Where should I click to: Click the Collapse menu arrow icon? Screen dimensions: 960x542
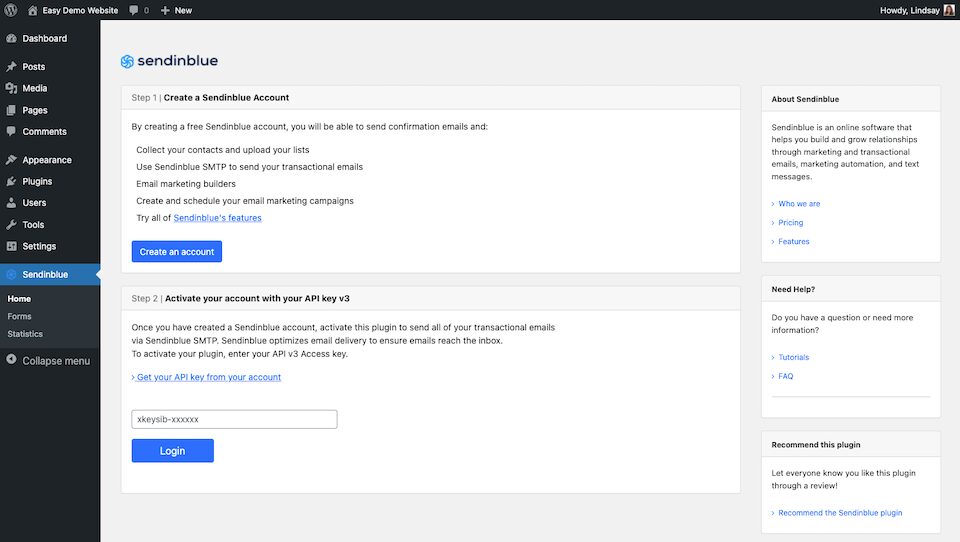pyautogui.click(x=11, y=359)
